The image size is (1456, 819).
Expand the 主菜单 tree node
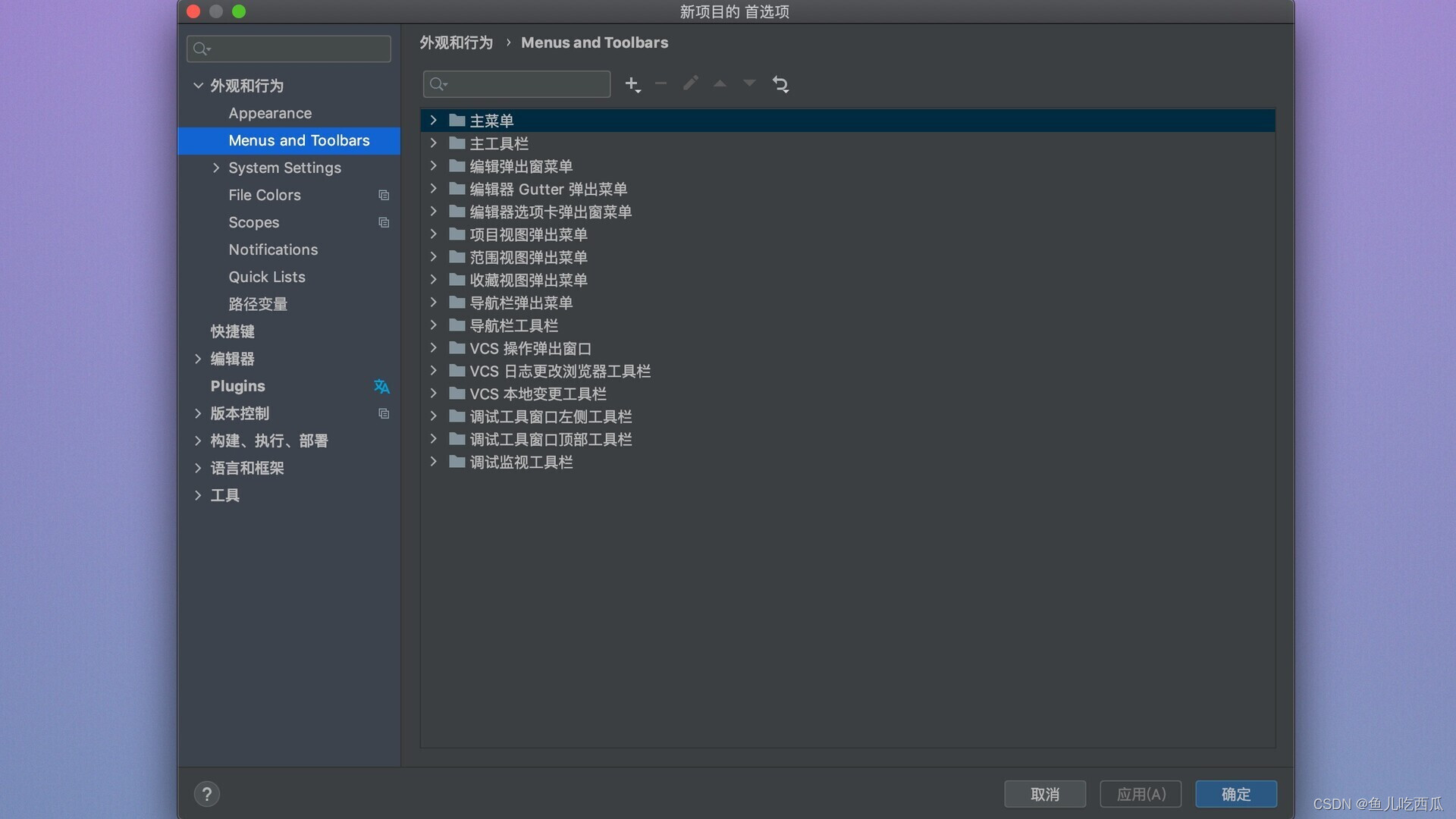(x=433, y=120)
